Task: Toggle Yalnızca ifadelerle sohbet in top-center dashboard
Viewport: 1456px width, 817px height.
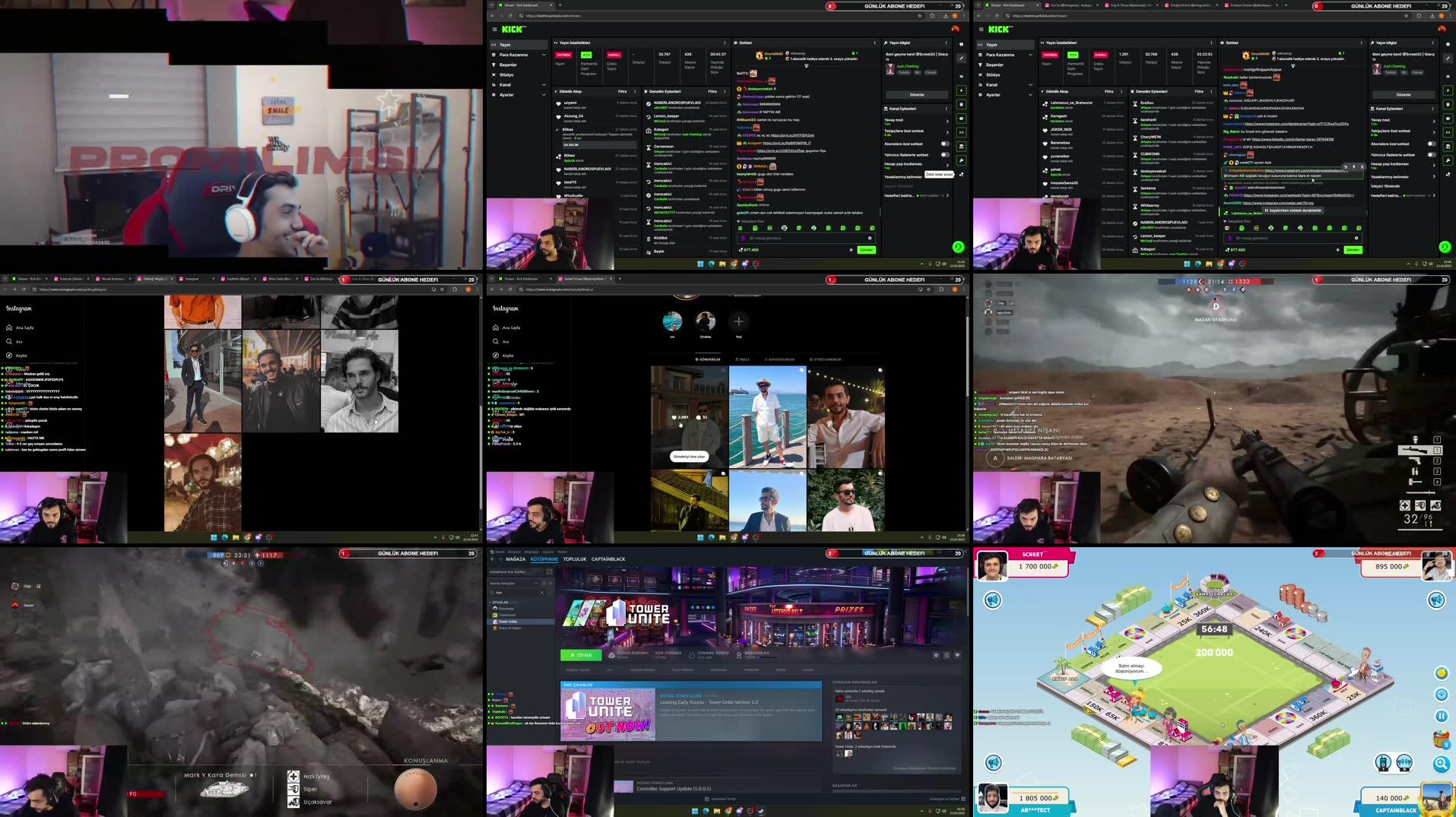Action: click(x=945, y=154)
